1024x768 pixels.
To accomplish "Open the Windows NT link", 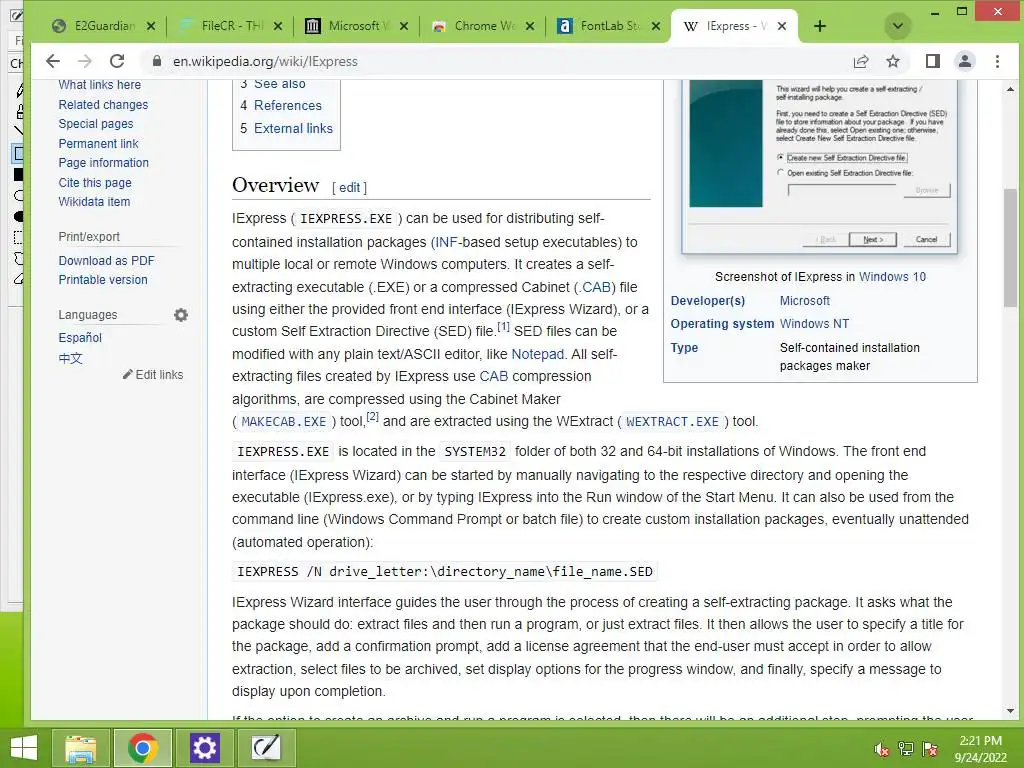I will coord(814,324).
